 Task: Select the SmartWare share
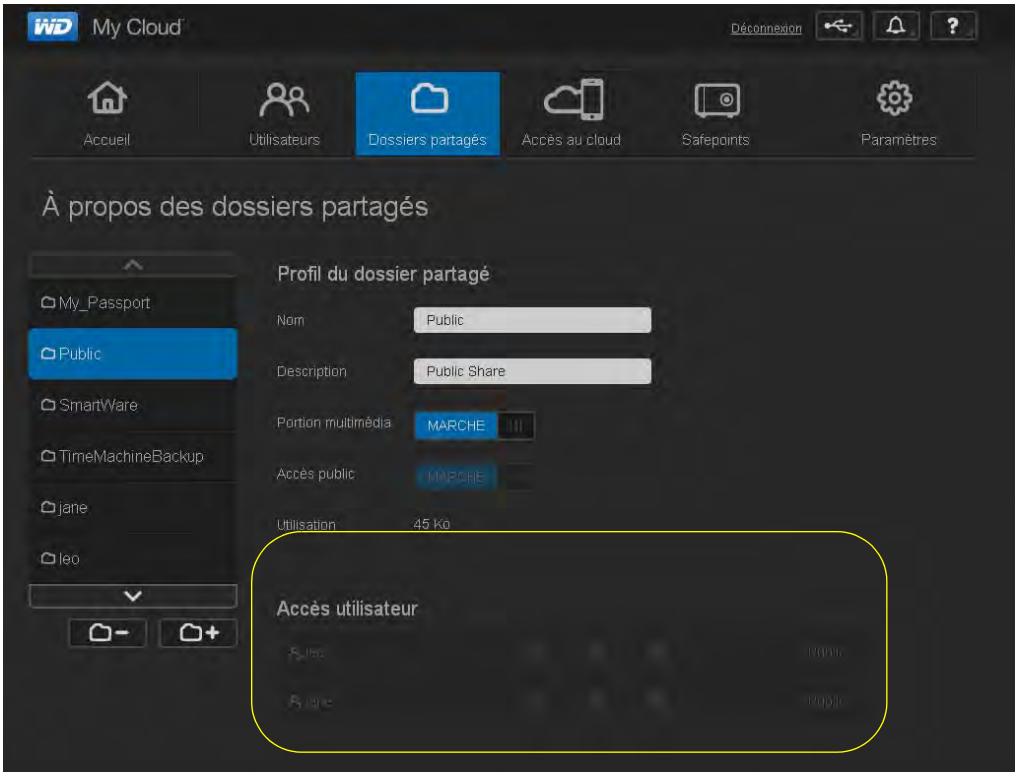coord(133,405)
